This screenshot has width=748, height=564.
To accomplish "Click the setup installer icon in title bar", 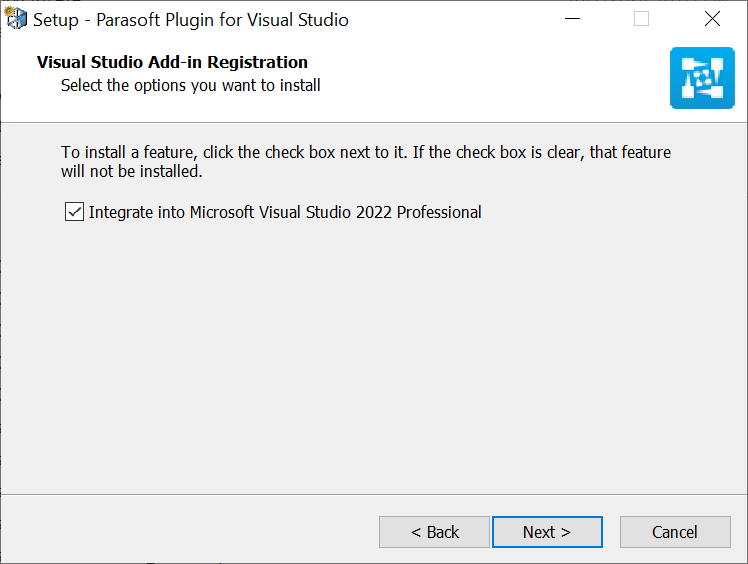I will coord(16,18).
